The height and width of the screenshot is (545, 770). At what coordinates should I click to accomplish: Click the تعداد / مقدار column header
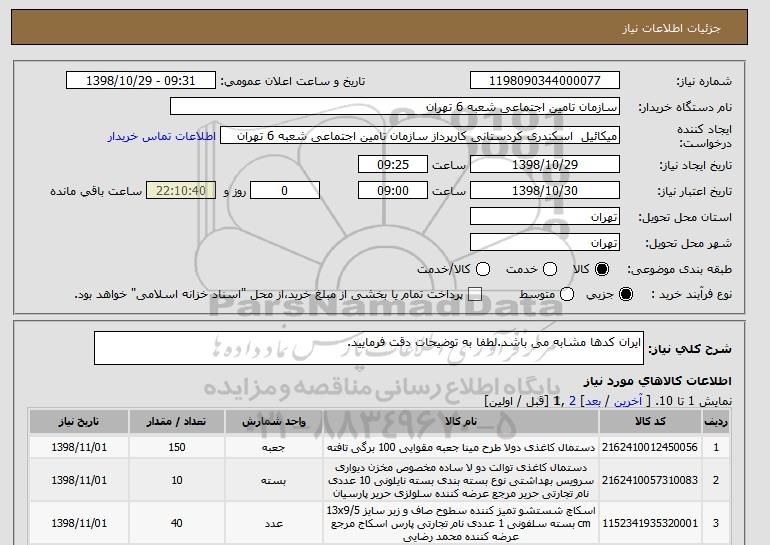(x=177, y=422)
